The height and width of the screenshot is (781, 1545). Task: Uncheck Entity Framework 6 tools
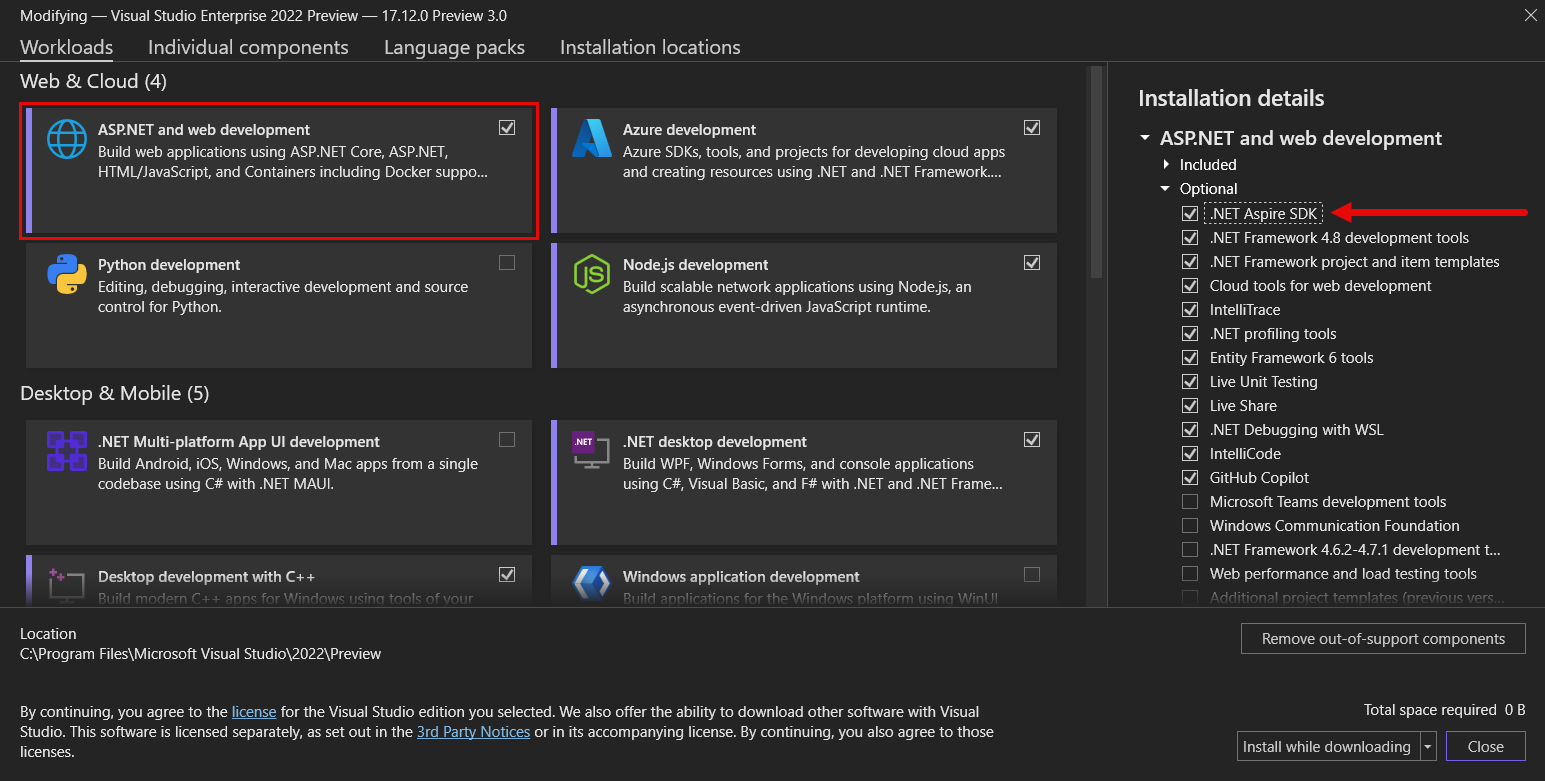coord(1190,358)
